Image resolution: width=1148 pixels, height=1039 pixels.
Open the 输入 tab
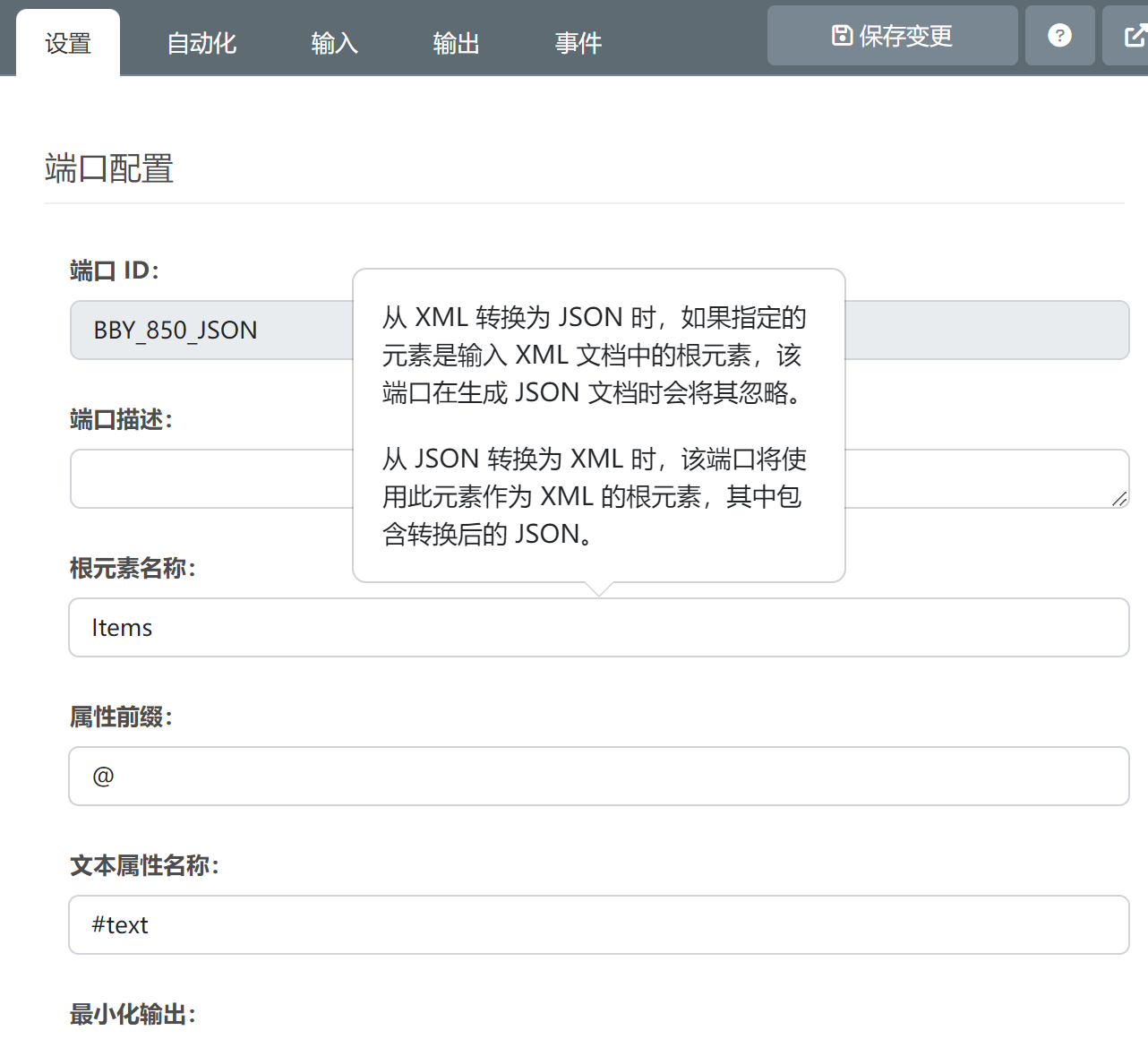pos(334,43)
